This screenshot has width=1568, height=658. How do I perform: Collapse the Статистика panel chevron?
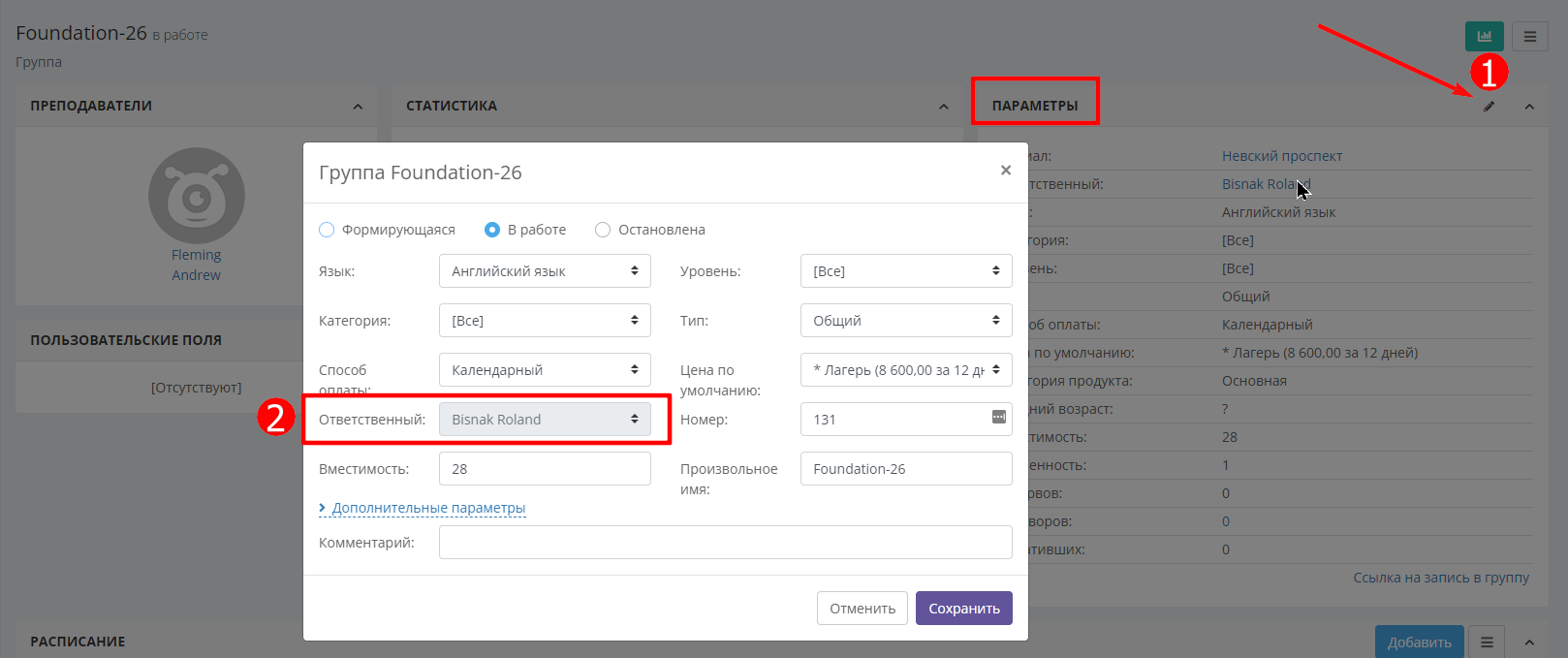point(944,107)
